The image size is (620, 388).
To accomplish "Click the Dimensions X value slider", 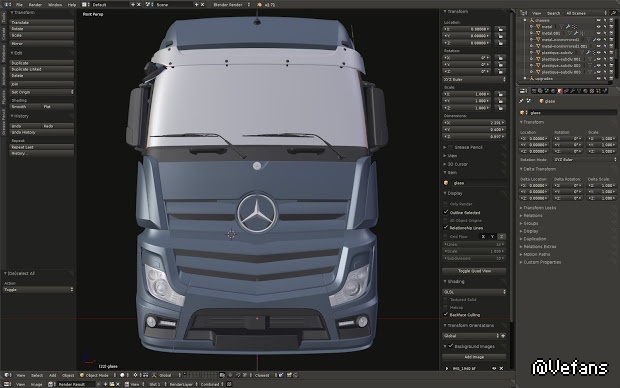I will (x=474, y=123).
